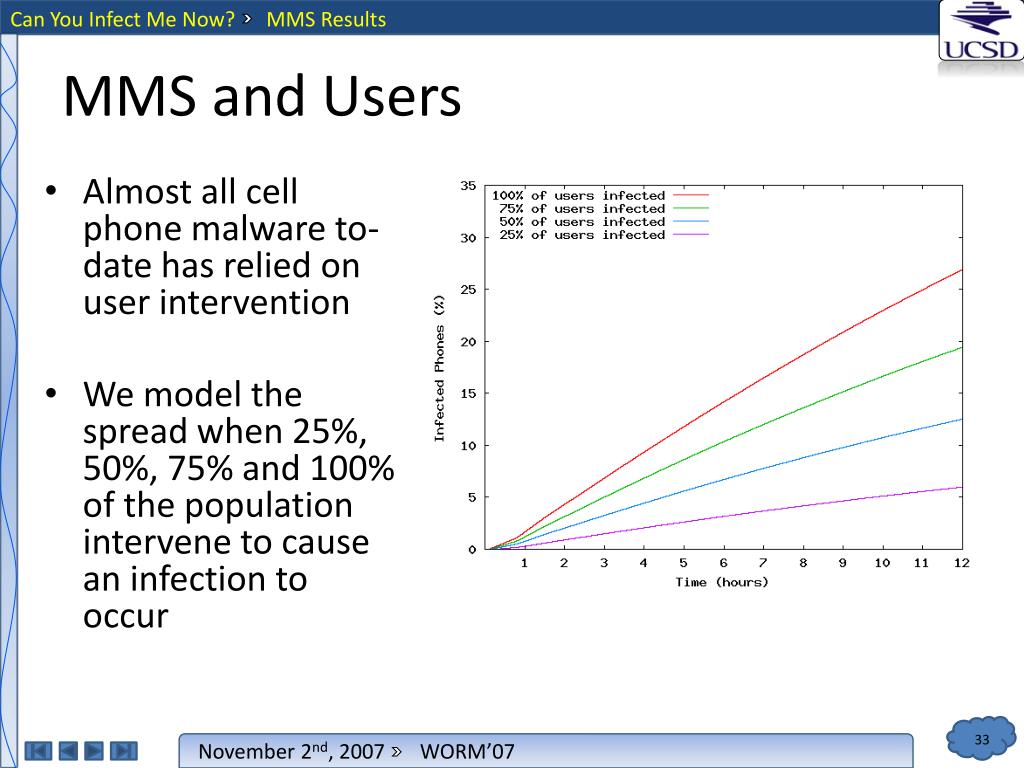Select the bullet starting "We model the"

238,505
